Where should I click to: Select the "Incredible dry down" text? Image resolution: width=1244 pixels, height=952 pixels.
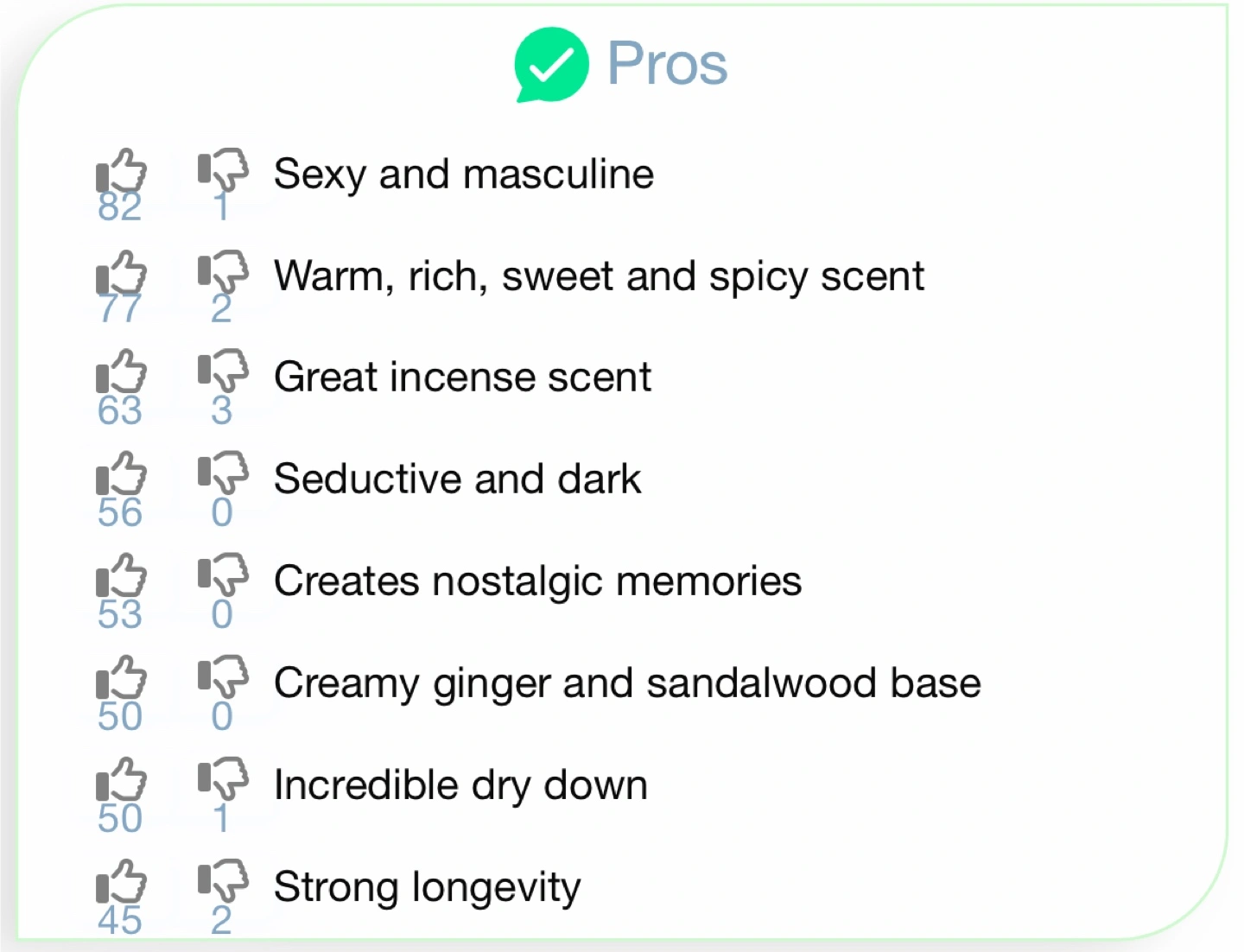point(460,786)
